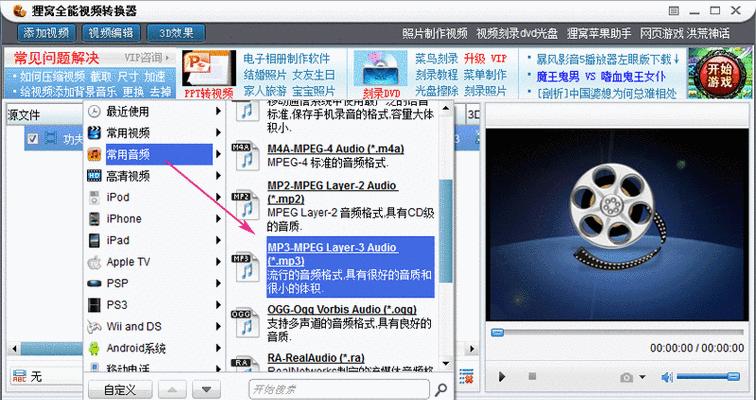Click the 常用音频 music note icon
The height and width of the screenshot is (400, 756).
click(94, 154)
